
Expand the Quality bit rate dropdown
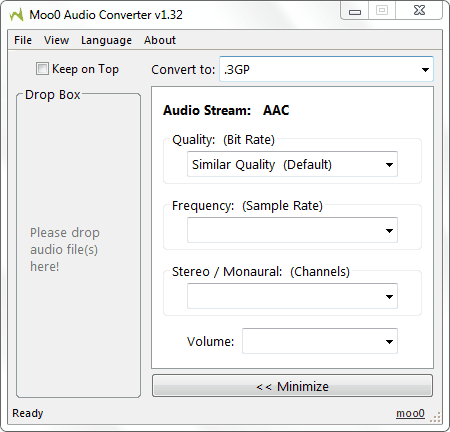tap(292, 164)
